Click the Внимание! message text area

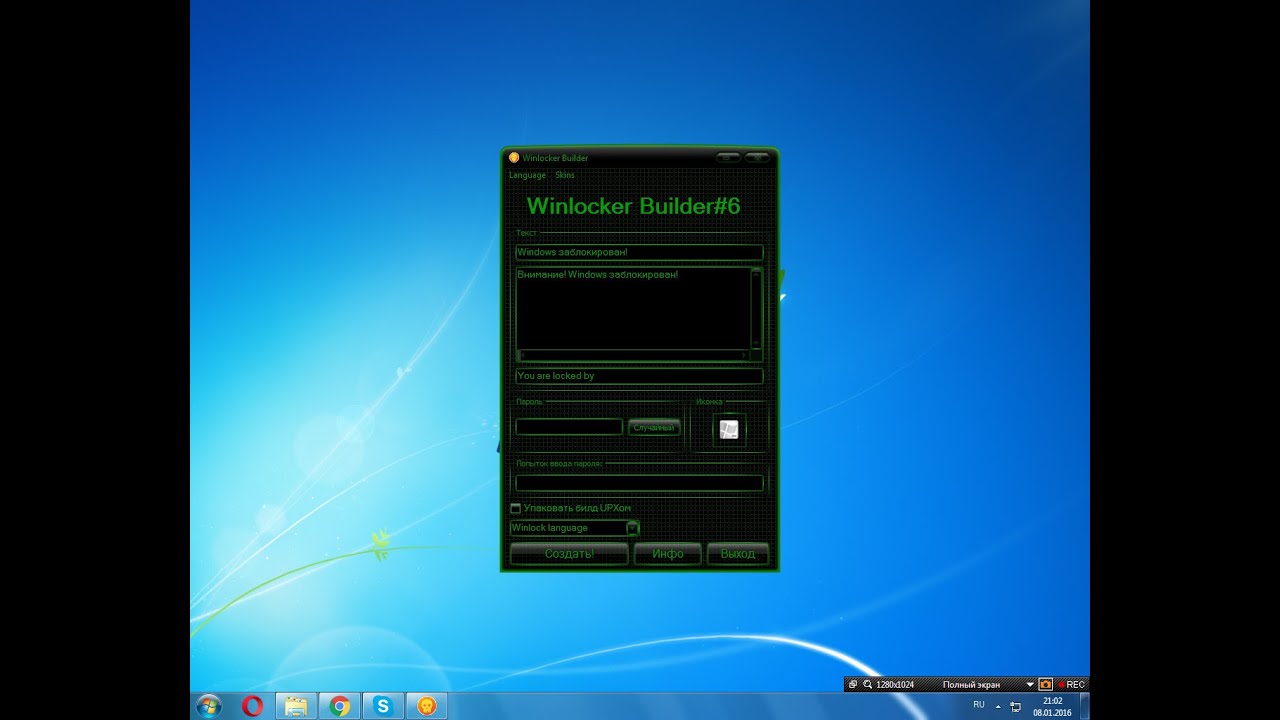pos(633,308)
